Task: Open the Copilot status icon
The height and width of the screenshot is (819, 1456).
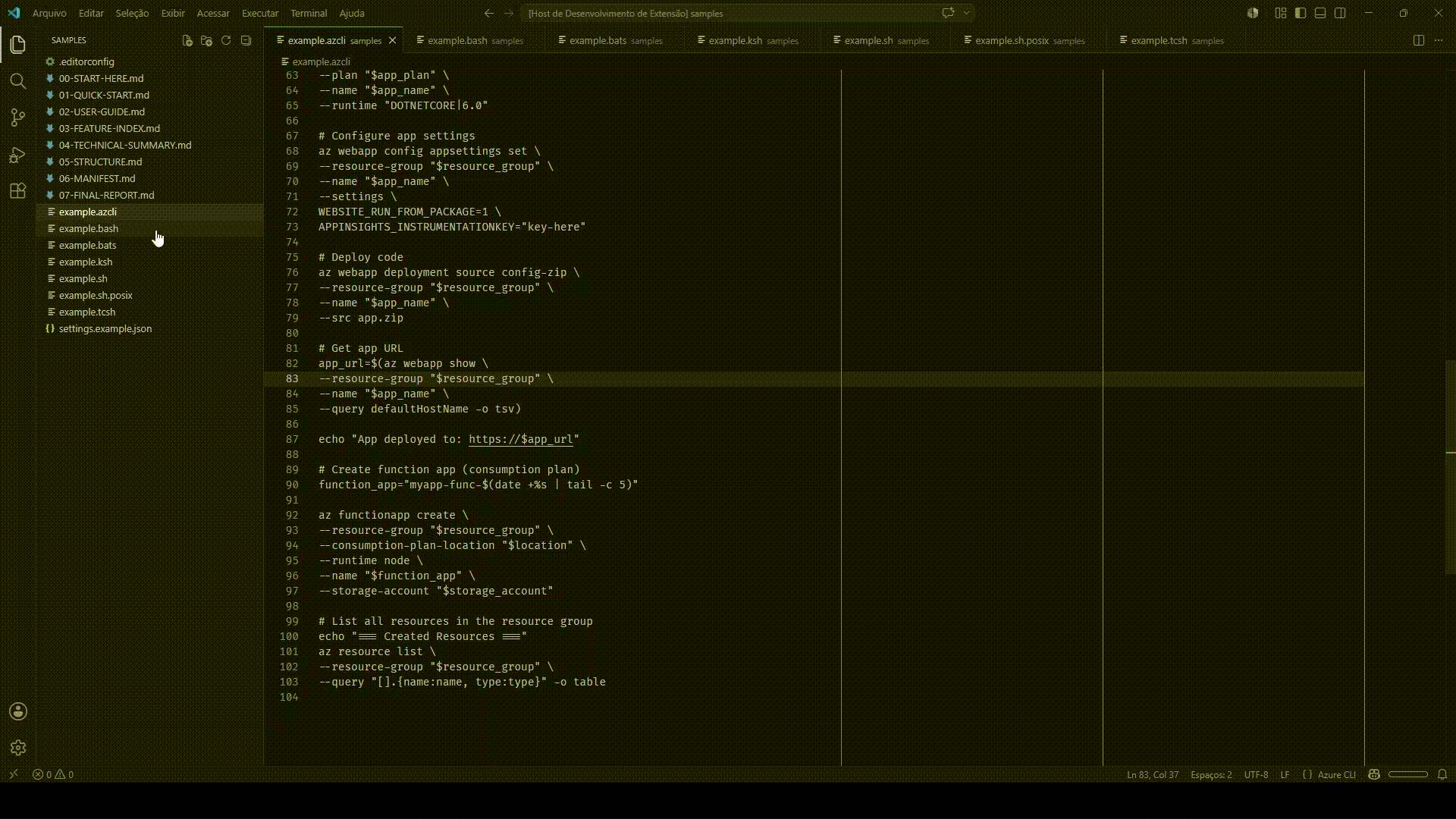Action: (1374, 774)
